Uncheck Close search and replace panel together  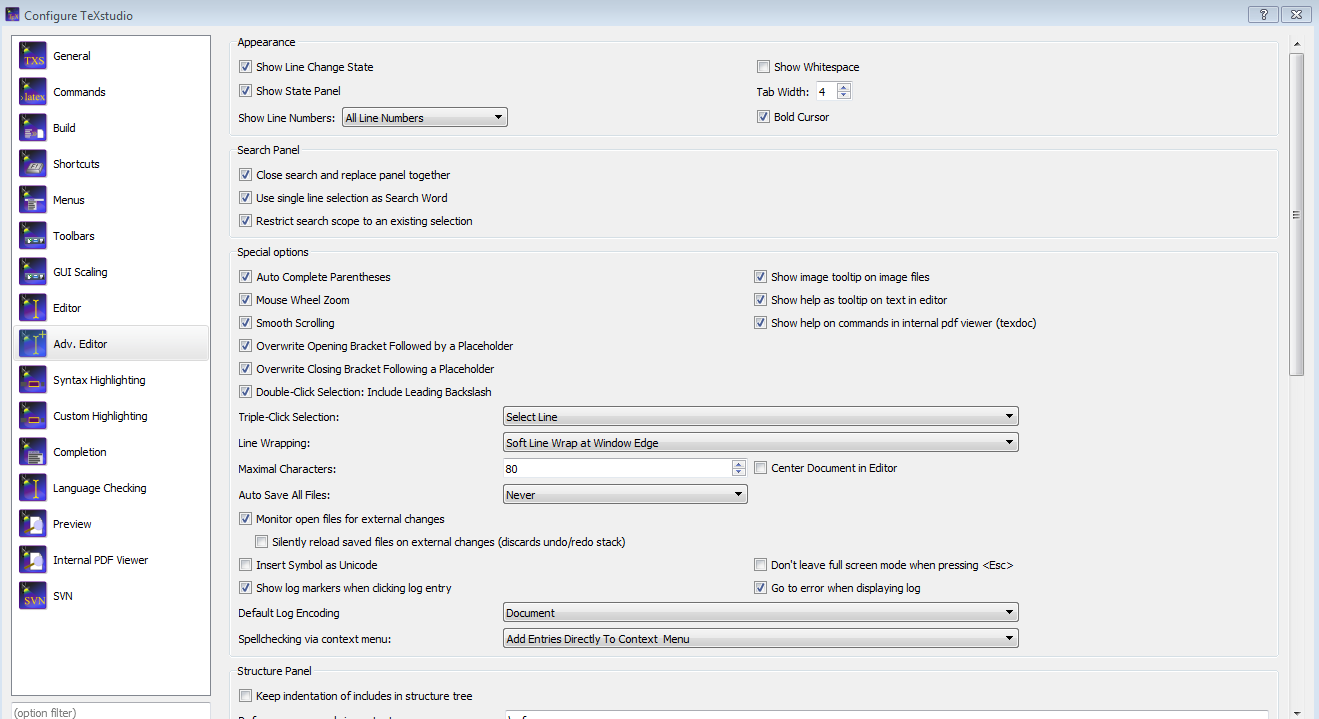click(x=246, y=175)
